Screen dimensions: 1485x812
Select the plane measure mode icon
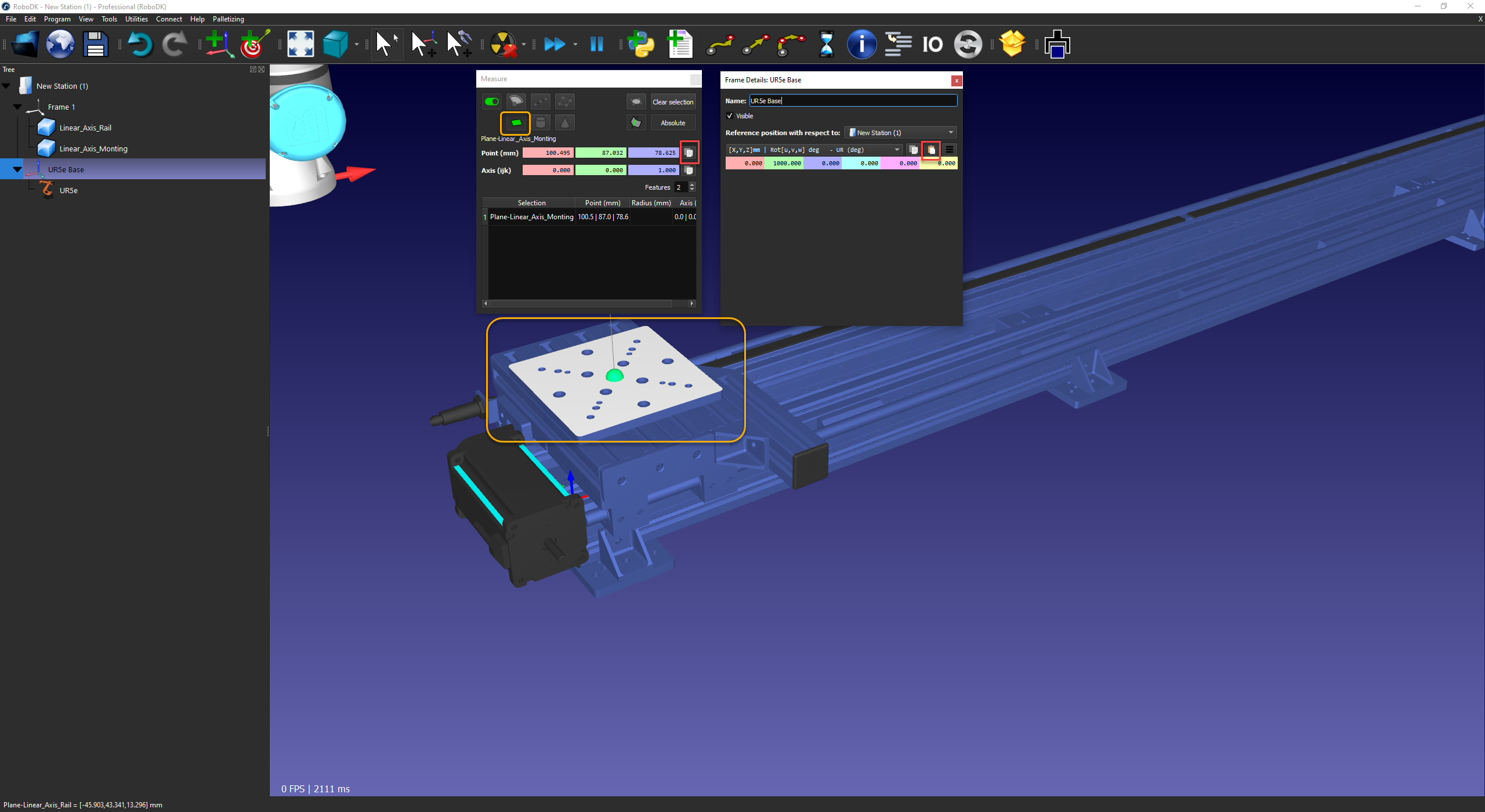click(x=516, y=123)
